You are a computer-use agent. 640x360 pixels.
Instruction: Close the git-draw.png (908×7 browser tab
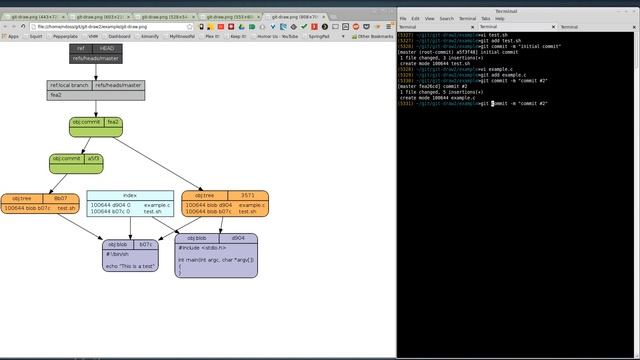coord(324,17)
